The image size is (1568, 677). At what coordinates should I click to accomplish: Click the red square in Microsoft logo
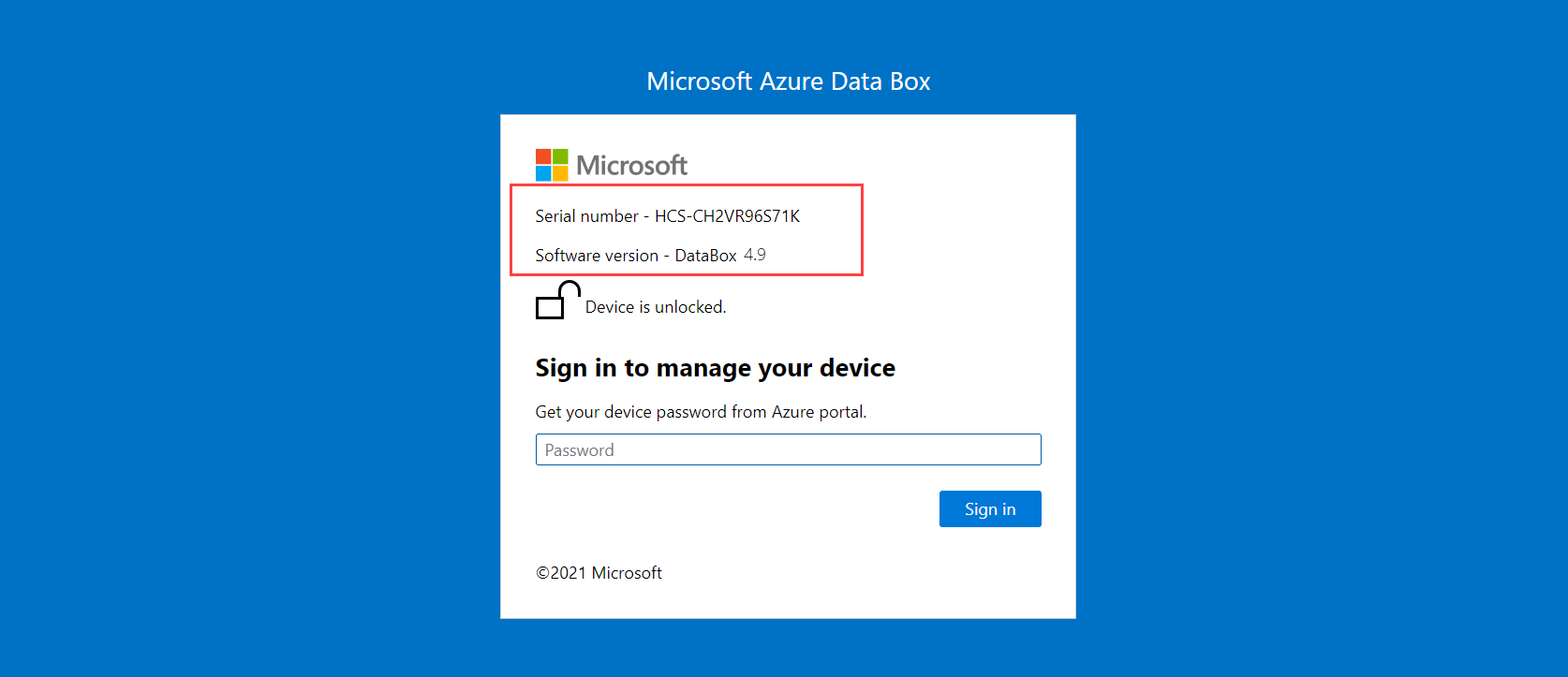(543, 156)
